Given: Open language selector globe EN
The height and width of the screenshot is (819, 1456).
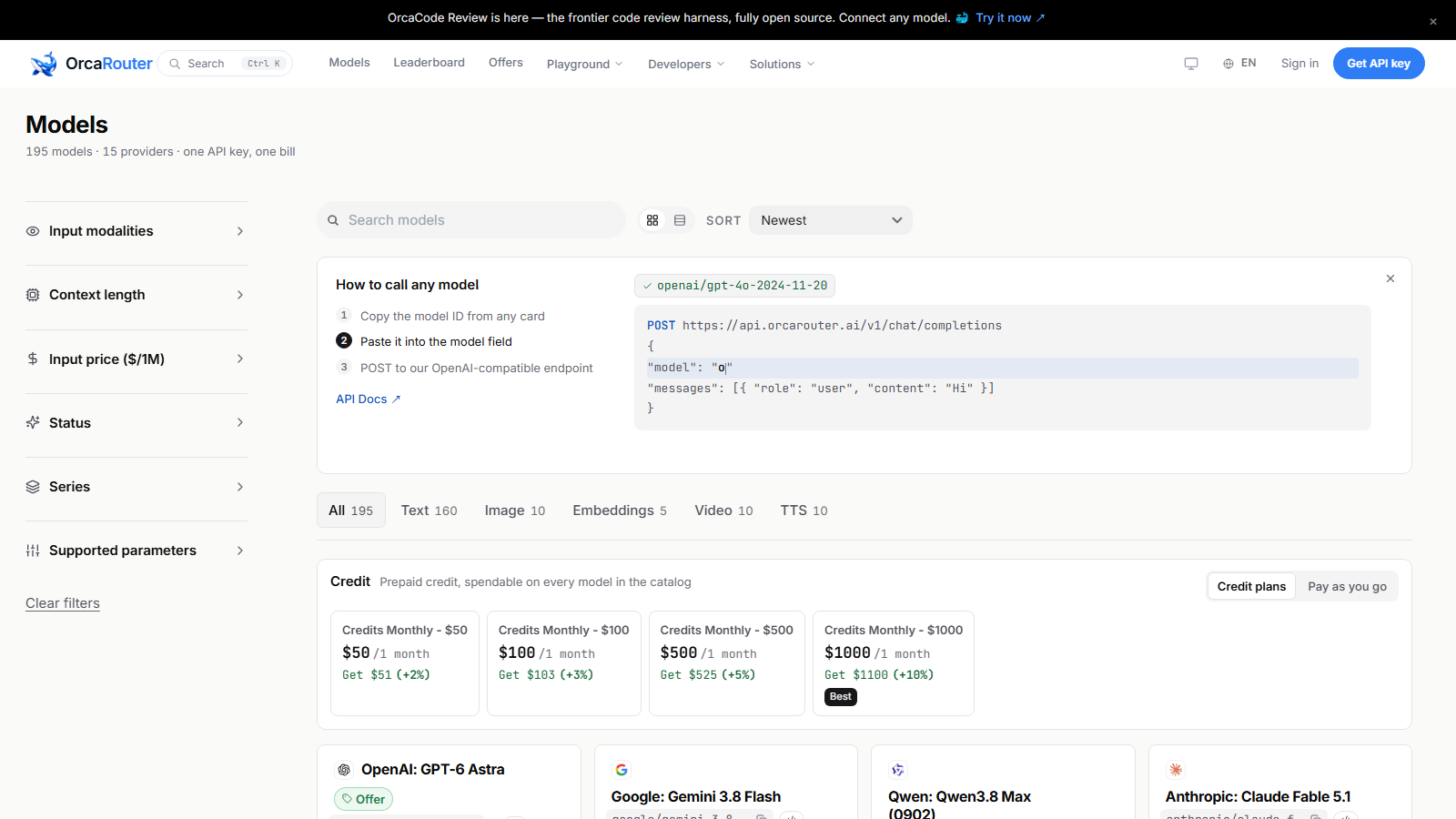Looking at the screenshot, I should 1239,64.
